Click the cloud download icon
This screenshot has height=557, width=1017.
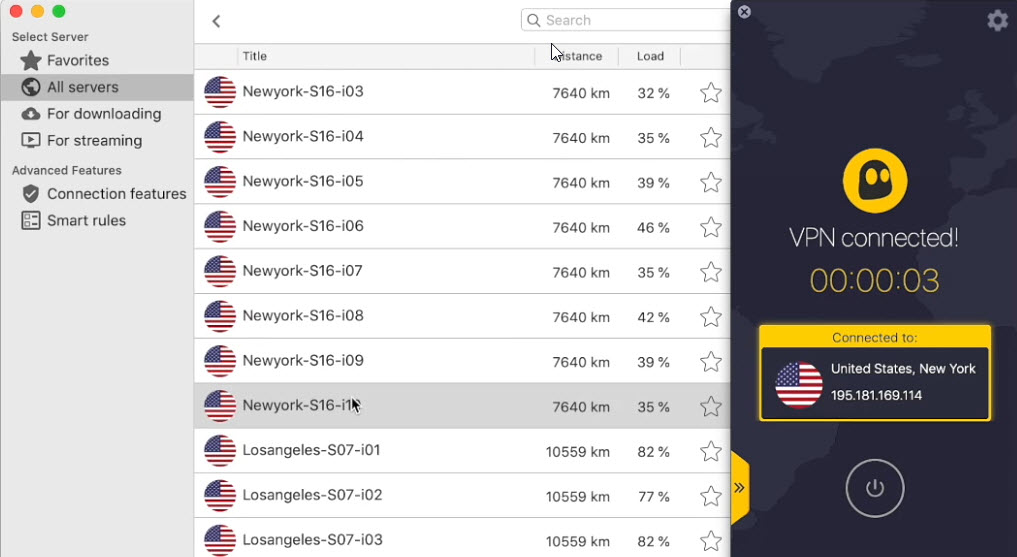coord(30,114)
